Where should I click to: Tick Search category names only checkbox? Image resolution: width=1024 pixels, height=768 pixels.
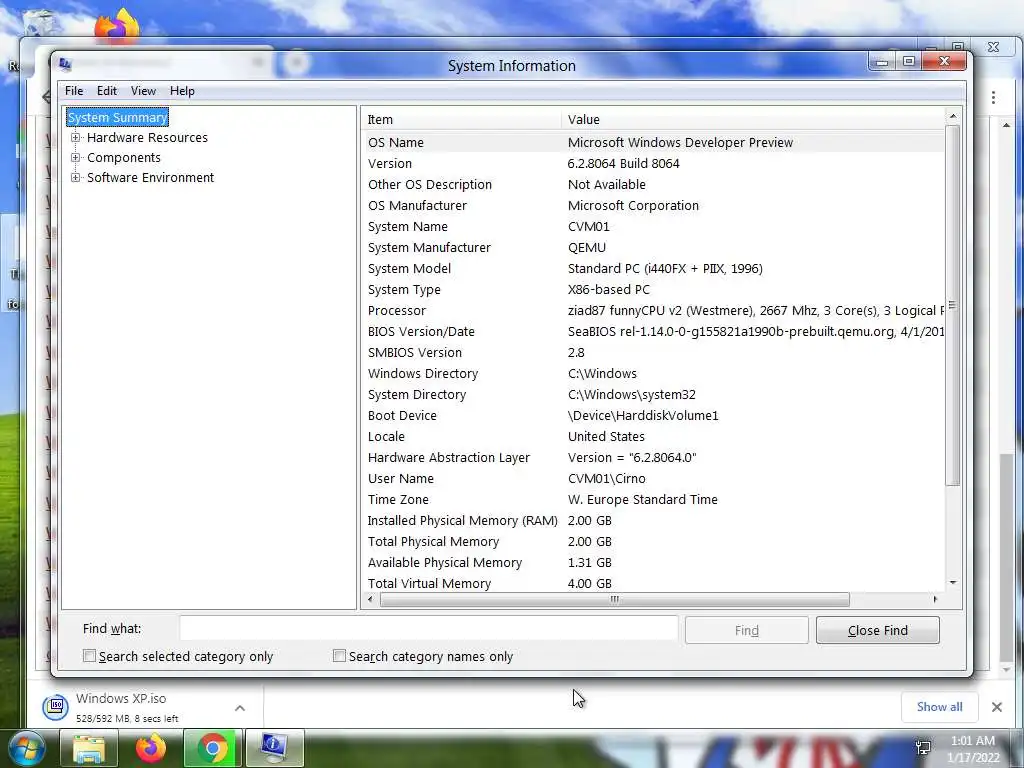tap(339, 656)
